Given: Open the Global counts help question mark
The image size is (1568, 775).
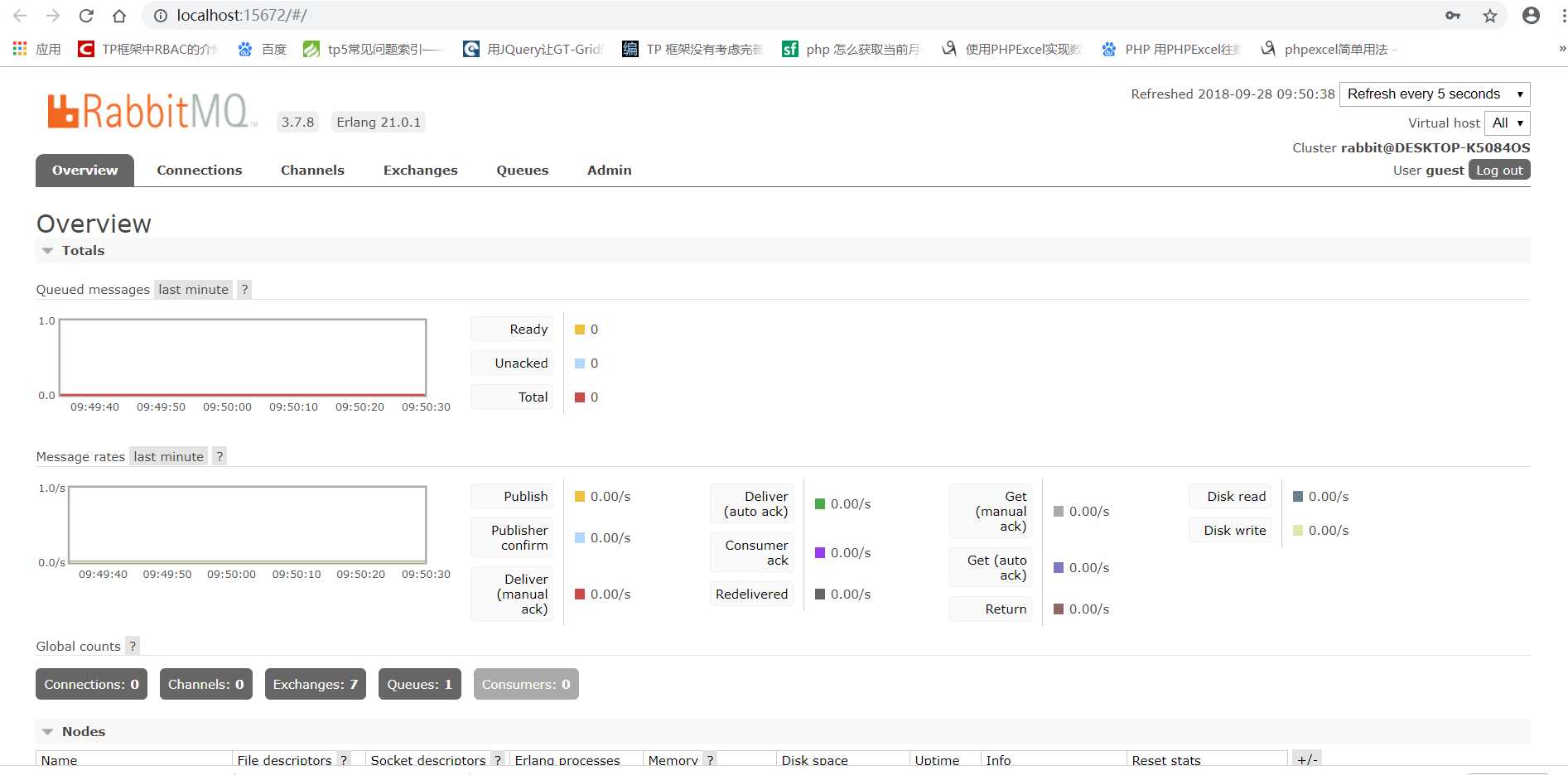Looking at the screenshot, I should [x=133, y=646].
